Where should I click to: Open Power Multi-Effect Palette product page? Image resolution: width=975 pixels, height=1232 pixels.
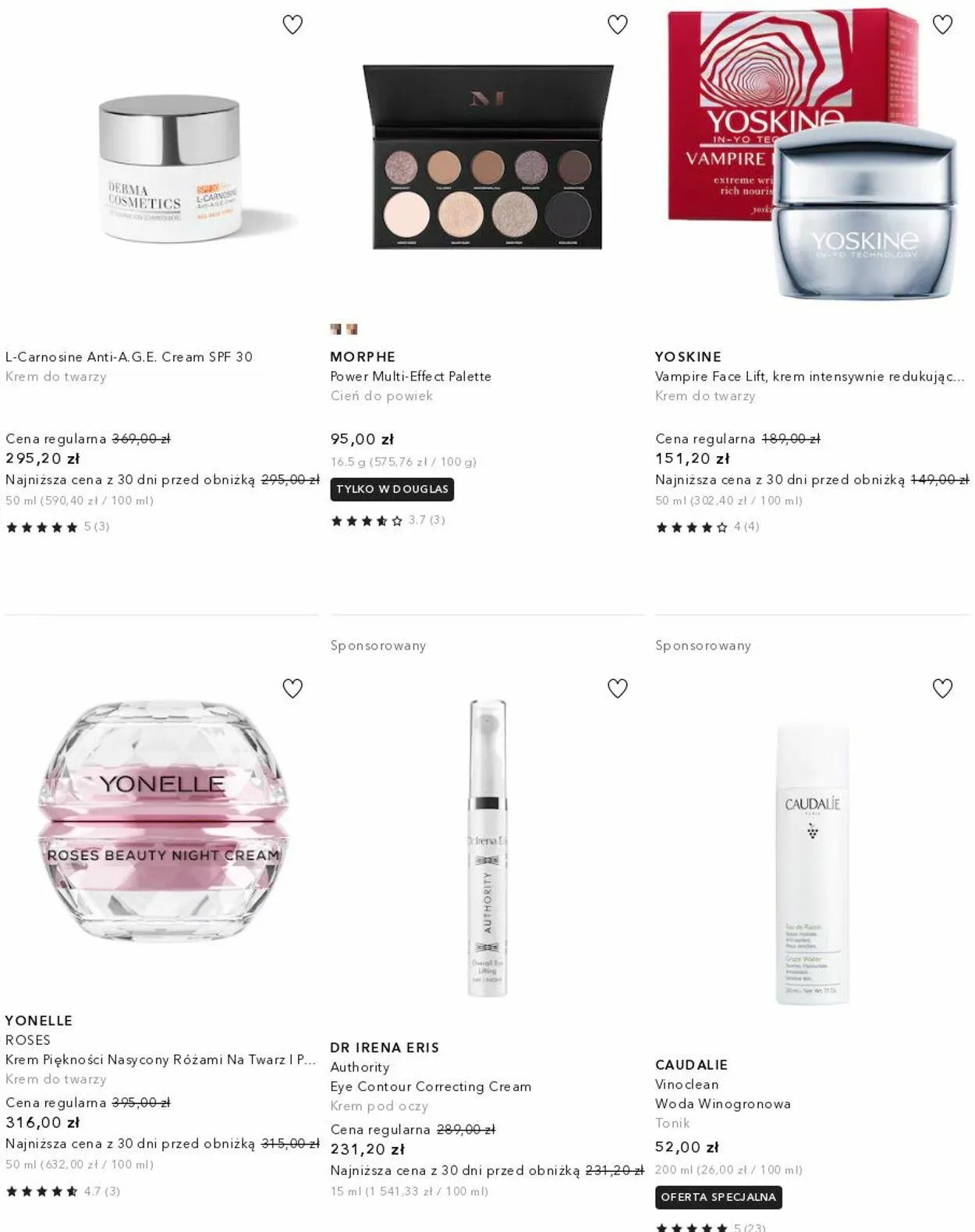pos(411,377)
